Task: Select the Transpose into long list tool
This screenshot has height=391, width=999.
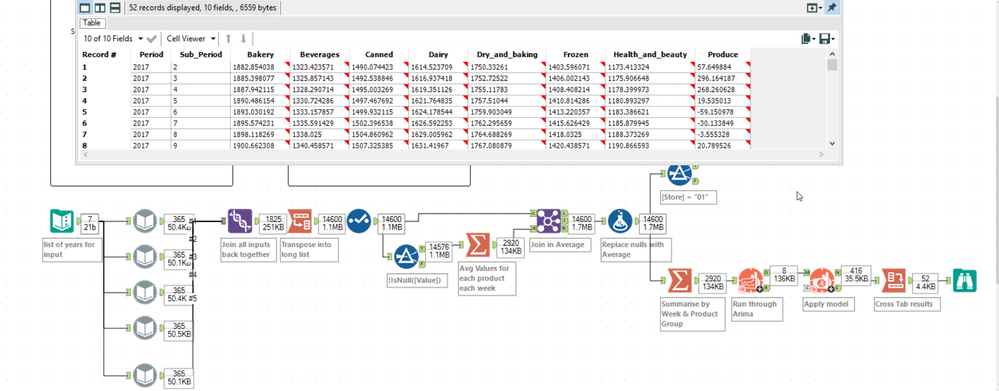Action: pyautogui.click(x=299, y=221)
